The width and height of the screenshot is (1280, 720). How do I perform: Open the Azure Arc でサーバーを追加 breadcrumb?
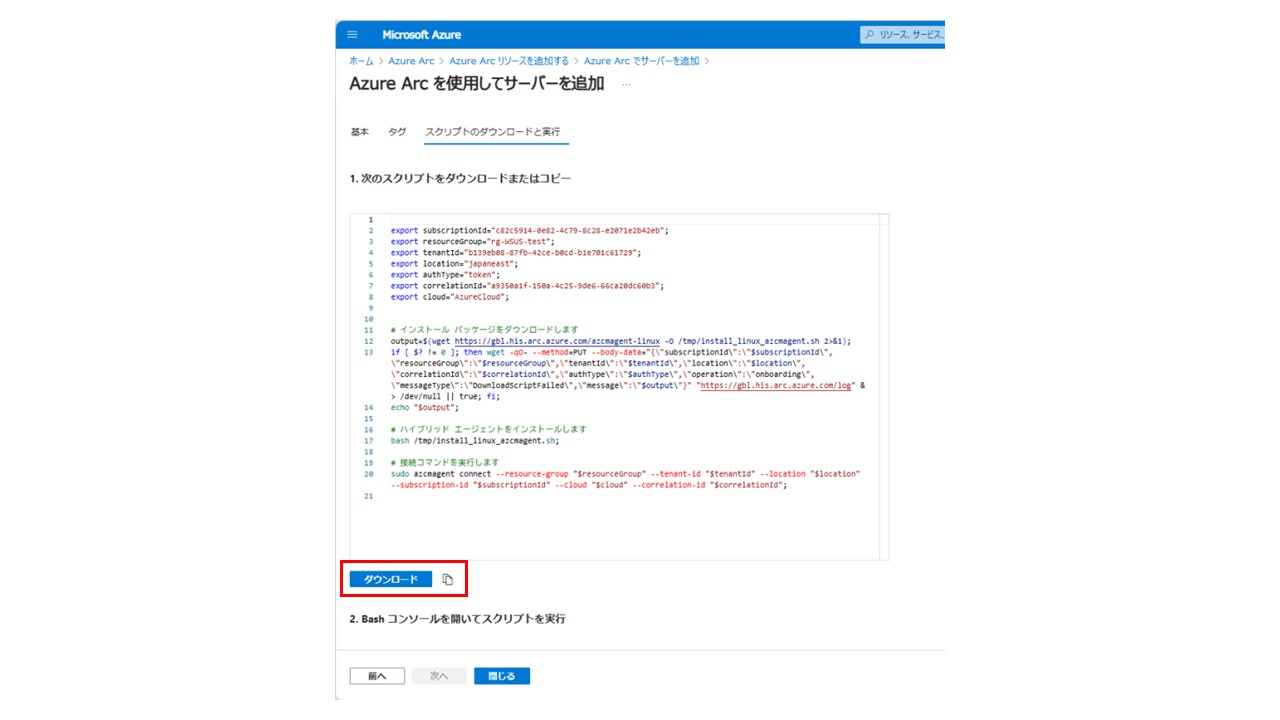640,60
